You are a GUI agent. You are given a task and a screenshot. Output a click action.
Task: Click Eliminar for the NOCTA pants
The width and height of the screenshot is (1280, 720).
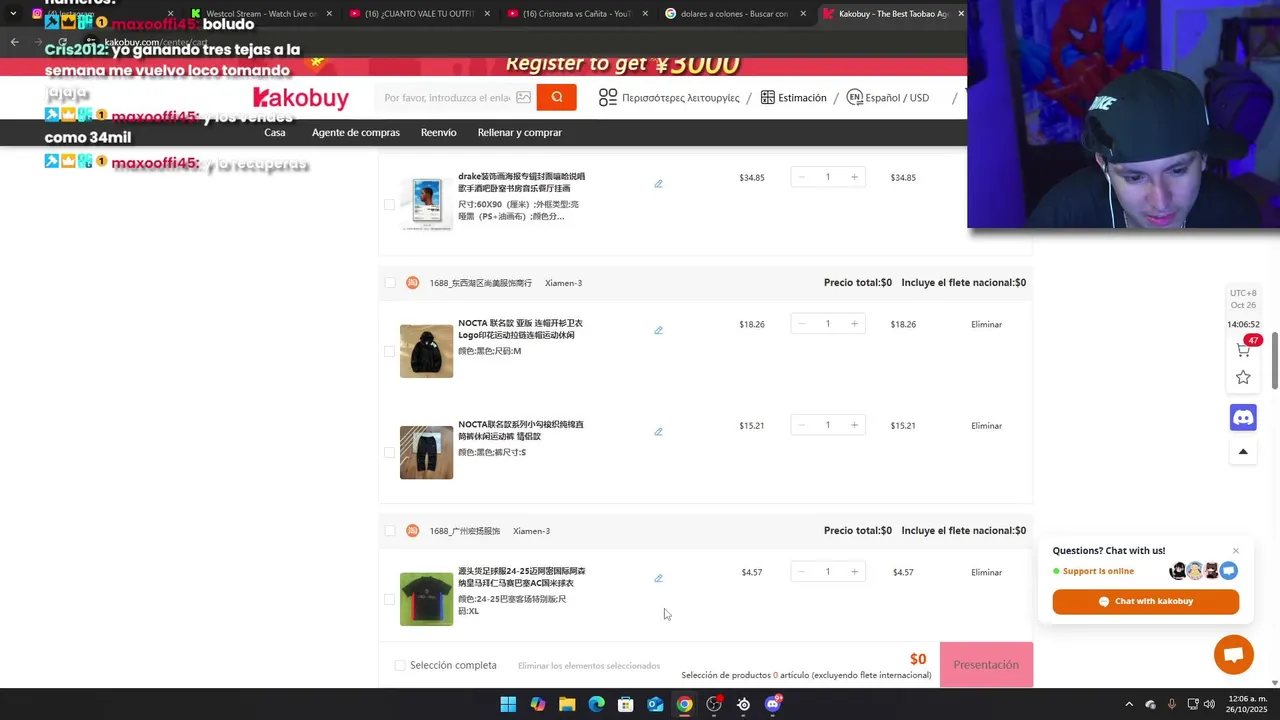click(x=986, y=425)
